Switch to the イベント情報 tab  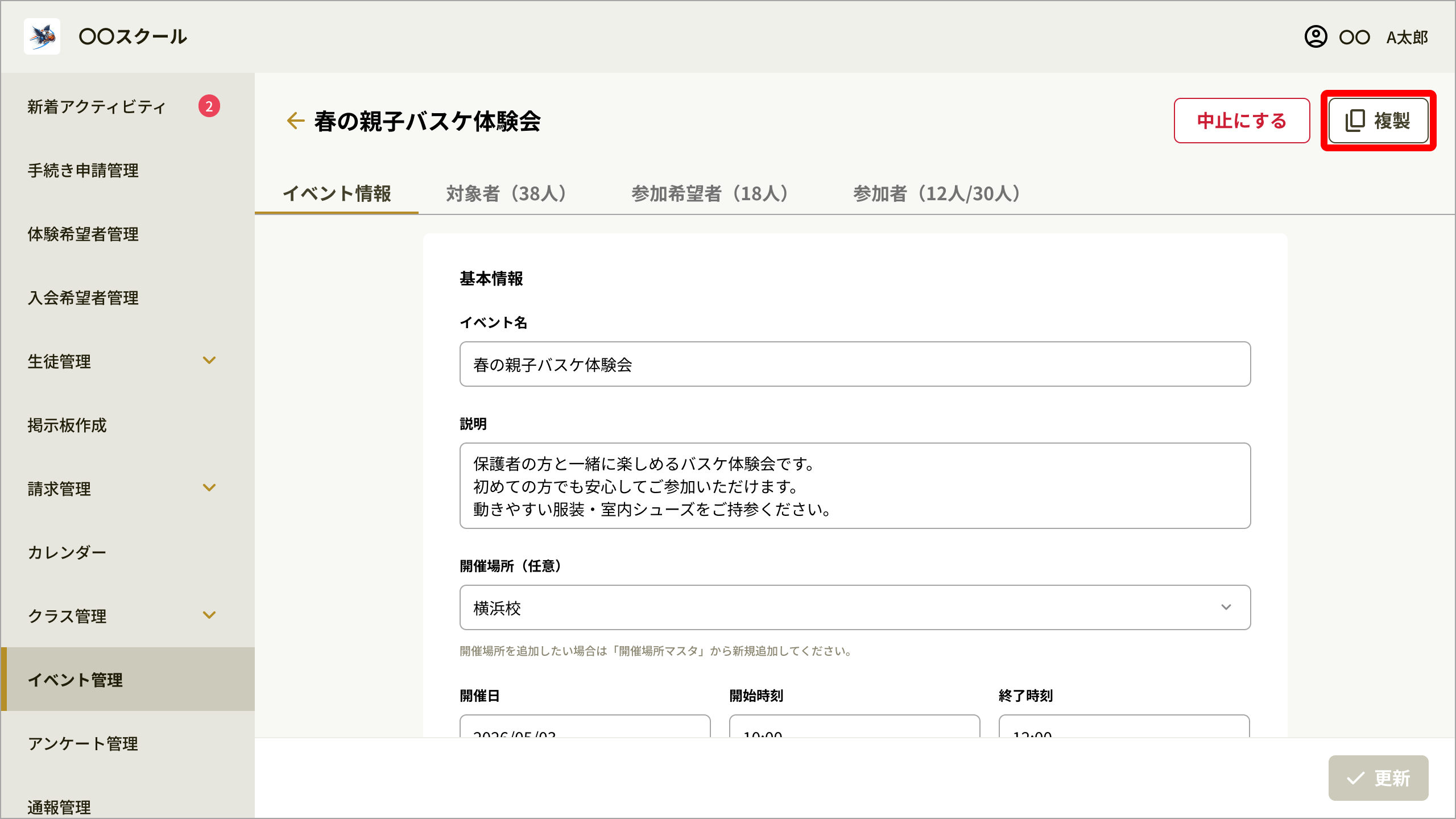pyautogui.click(x=337, y=193)
